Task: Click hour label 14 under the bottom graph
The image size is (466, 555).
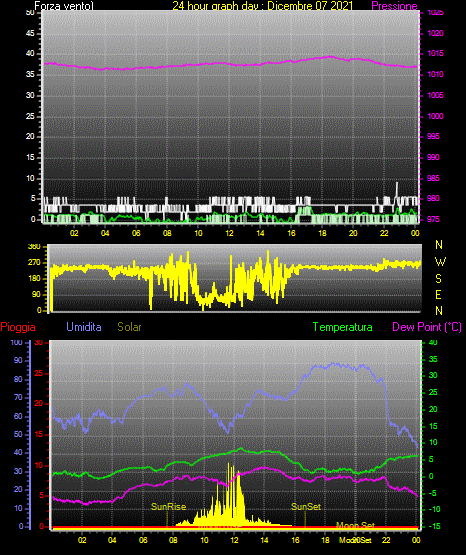Action: coord(264,540)
